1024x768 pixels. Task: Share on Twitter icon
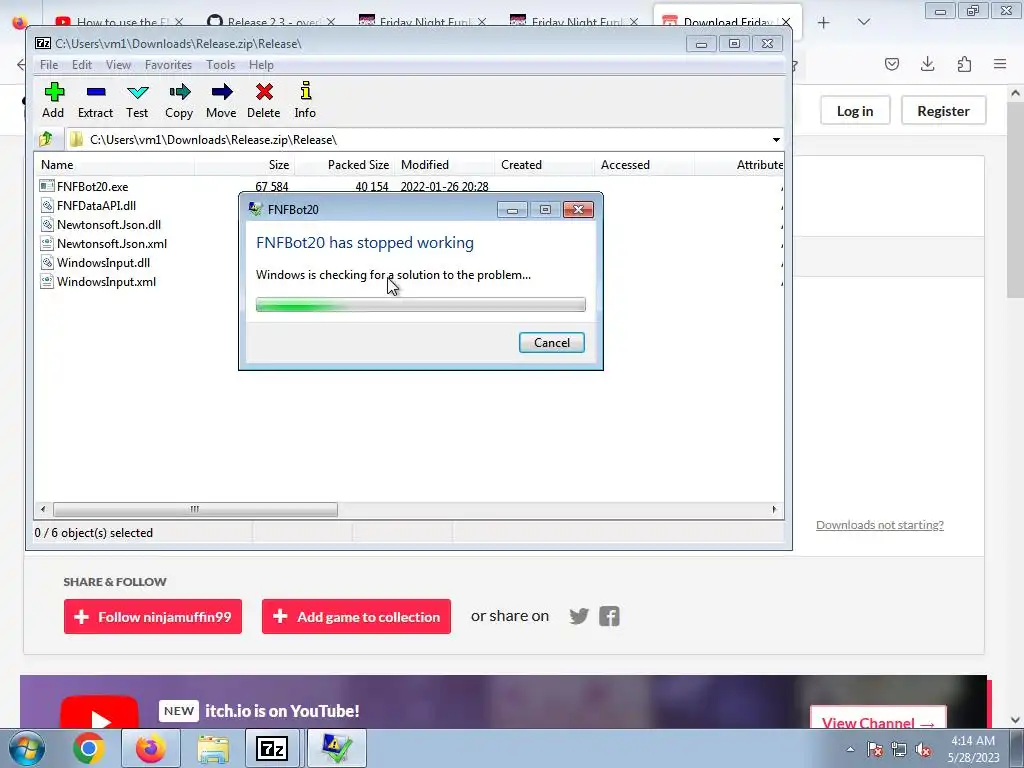(x=579, y=616)
